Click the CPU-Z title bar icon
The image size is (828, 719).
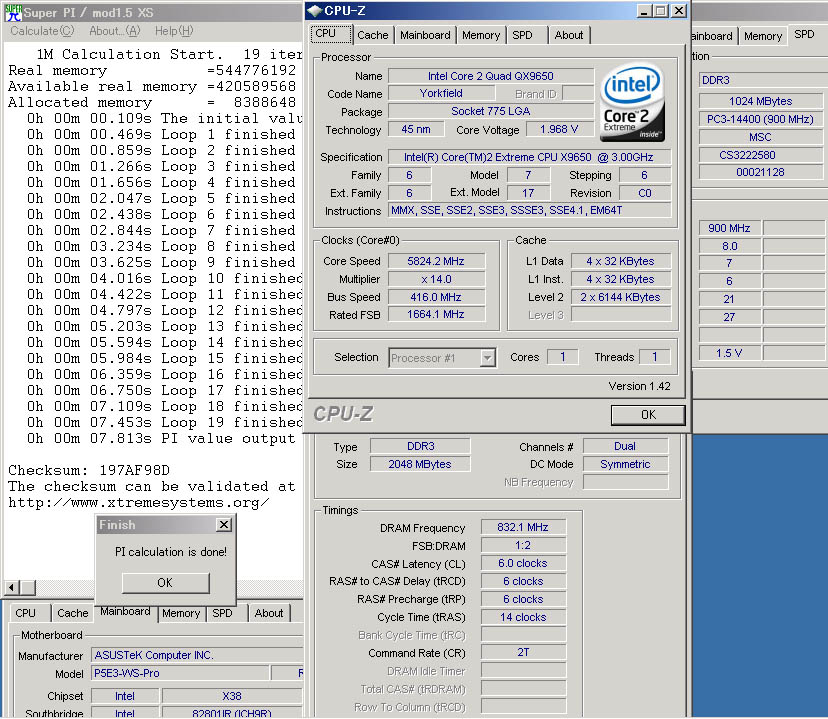[x=315, y=11]
